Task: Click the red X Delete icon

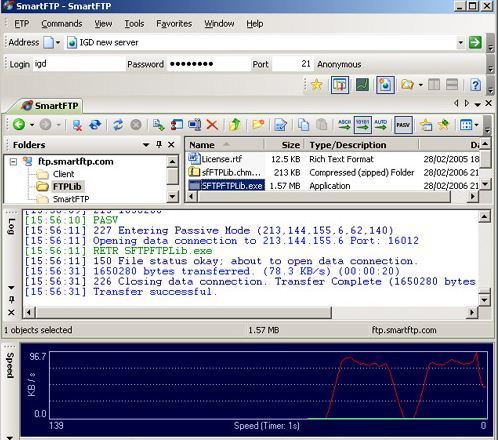Action: pyautogui.click(x=212, y=125)
